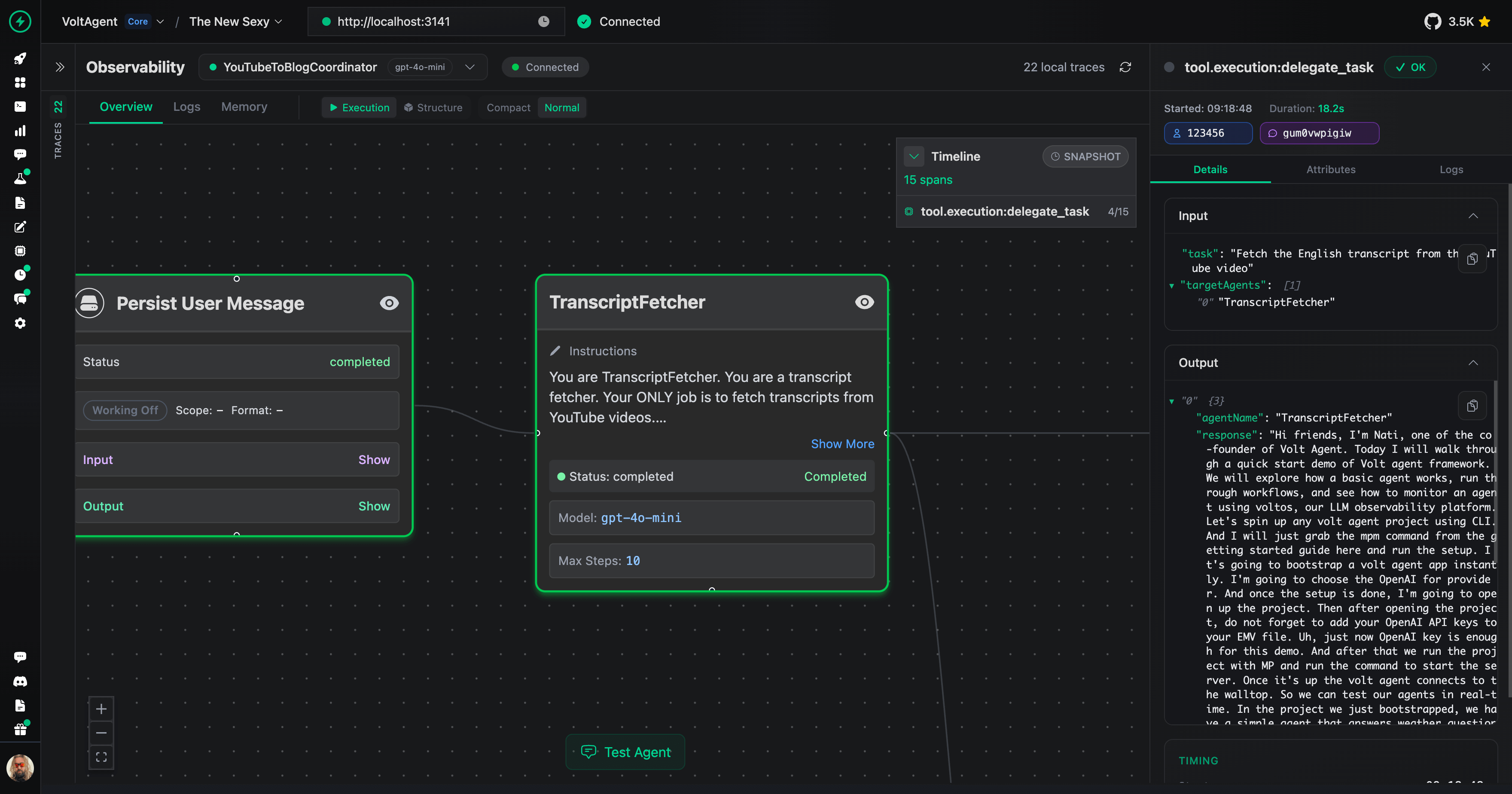
Task: Open the Discord icon in sidebar
Action: pyautogui.click(x=20, y=681)
